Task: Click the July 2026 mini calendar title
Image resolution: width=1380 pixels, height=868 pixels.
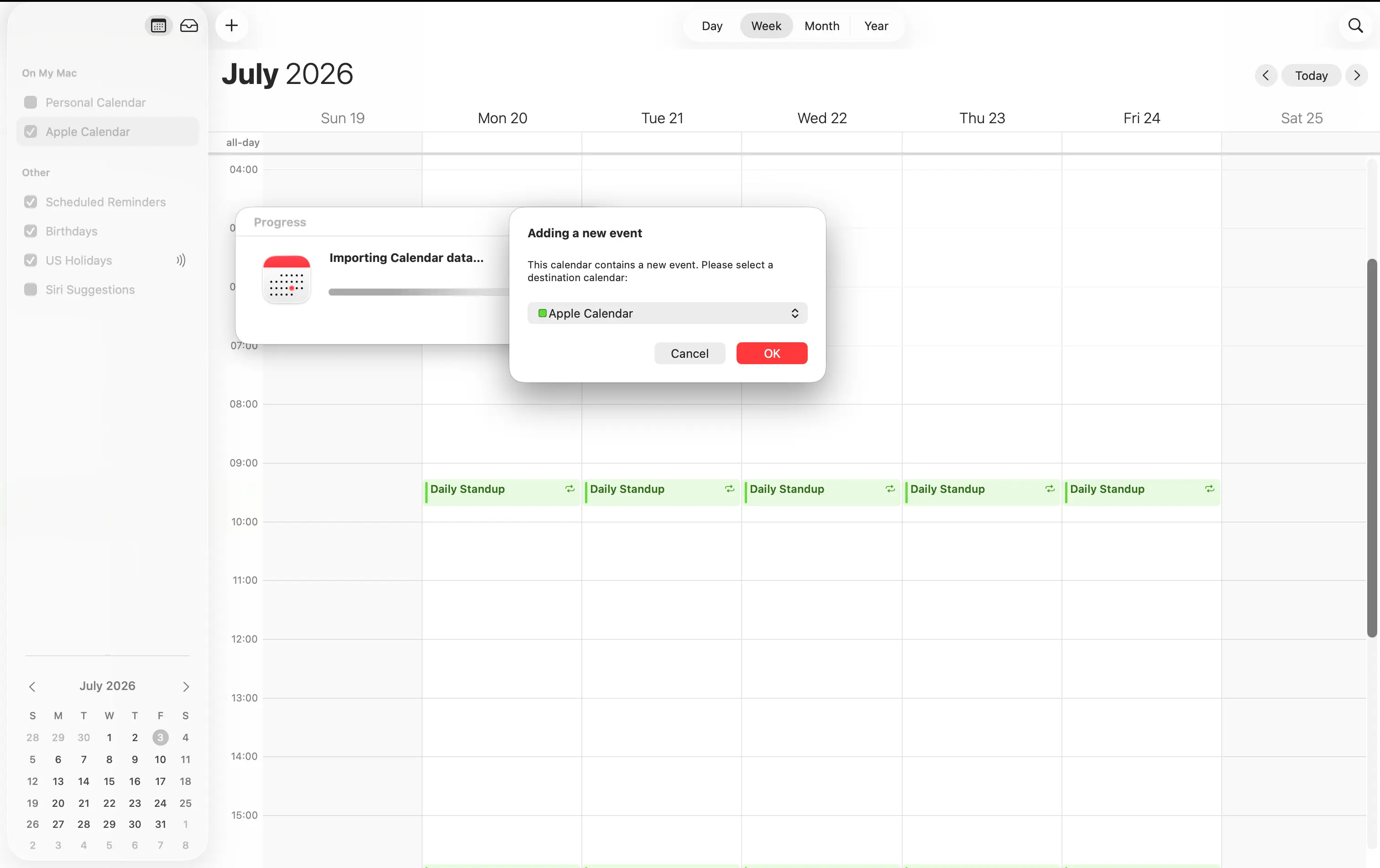Action: 107,686
